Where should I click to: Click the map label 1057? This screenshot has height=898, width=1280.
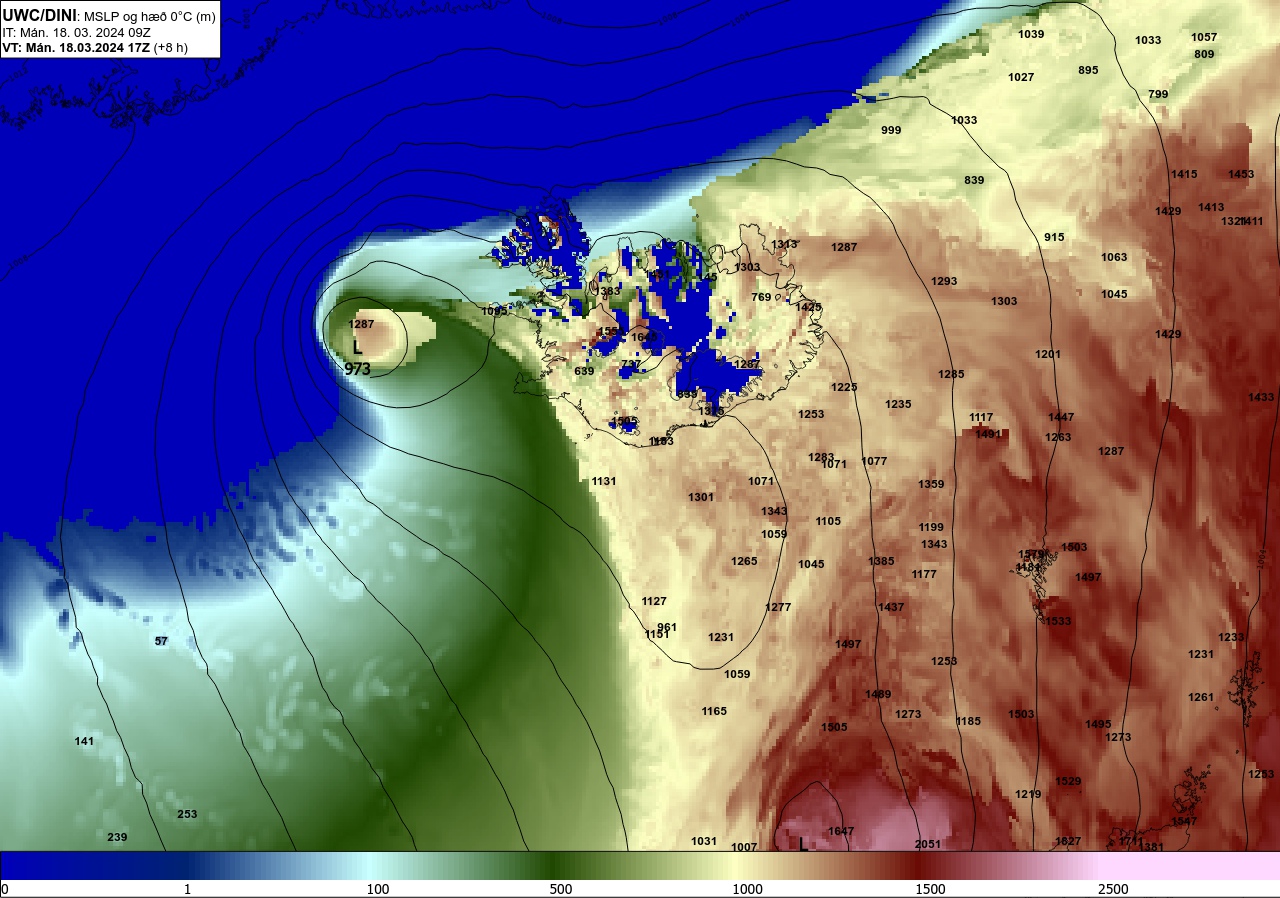point(1204,37)
